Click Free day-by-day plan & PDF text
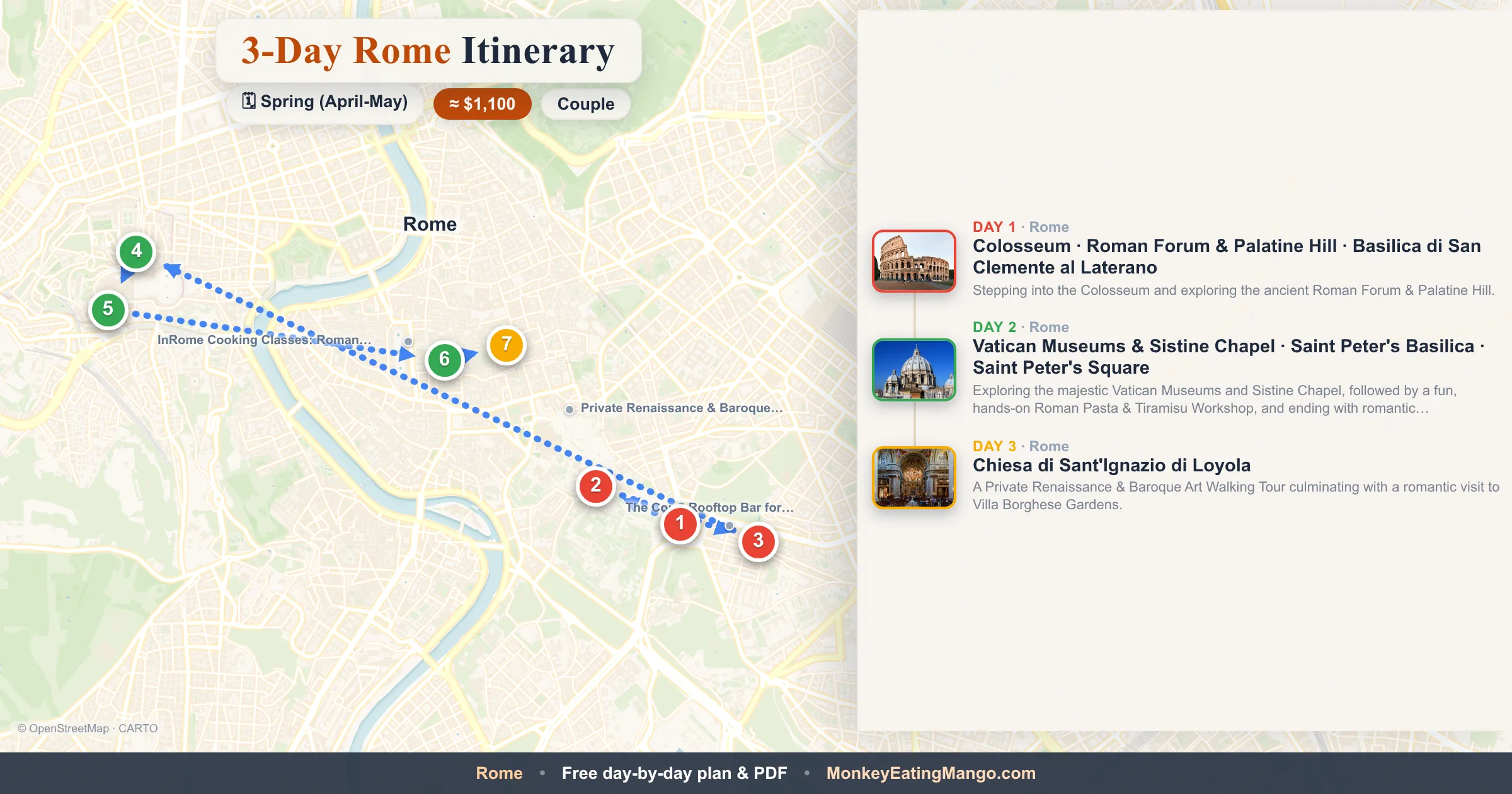The height and width of the screenshot is (794, 1512). [x=674, y=773]
